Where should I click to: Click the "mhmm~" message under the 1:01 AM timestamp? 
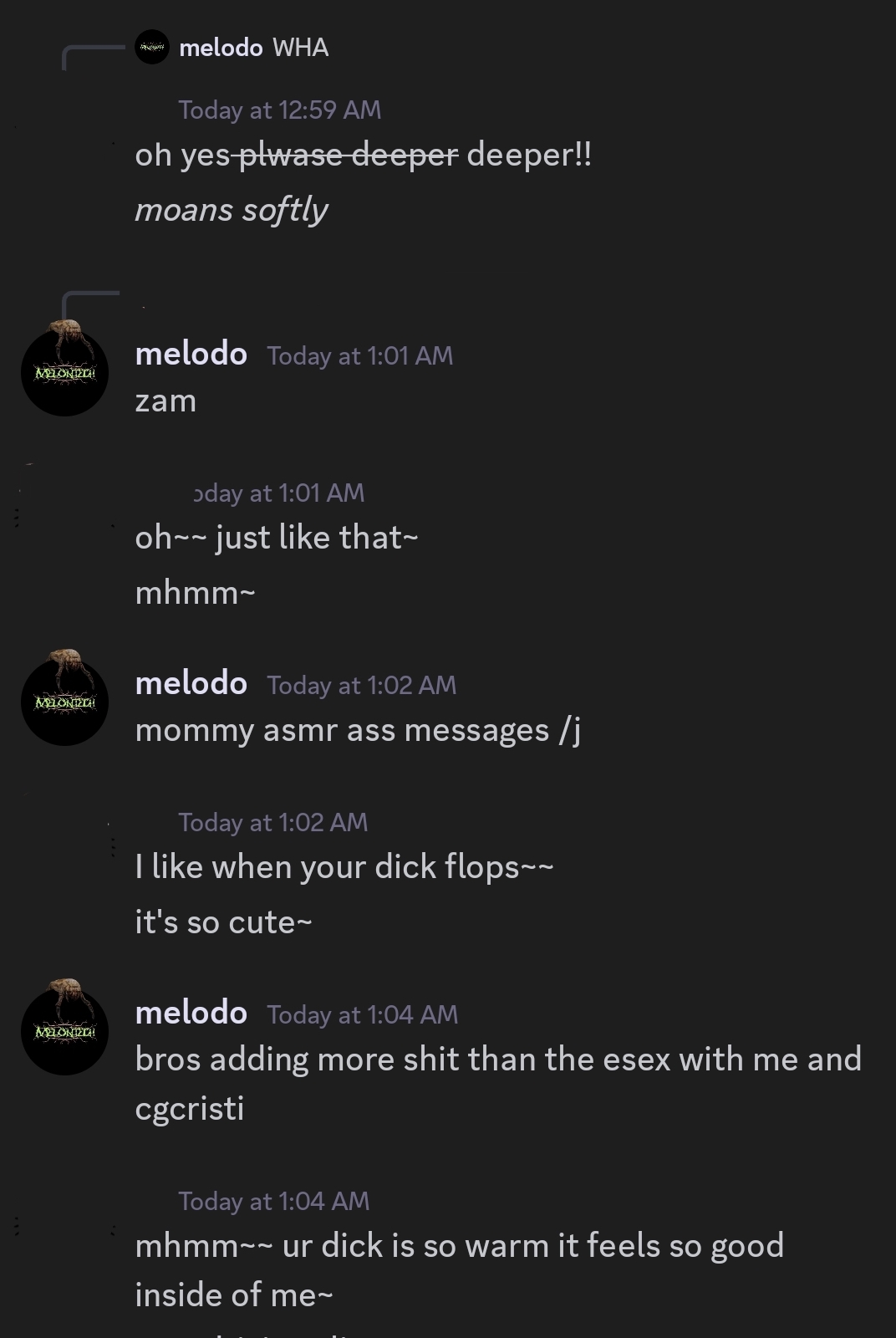click(195, 593)
